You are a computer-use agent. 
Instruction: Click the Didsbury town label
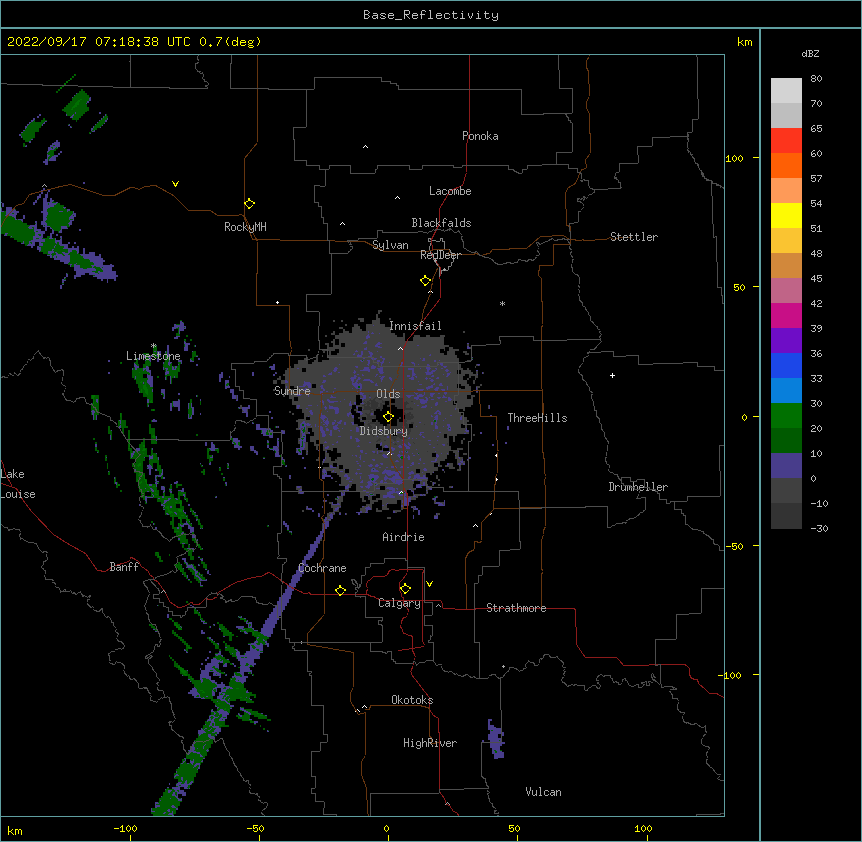(384, 431)
